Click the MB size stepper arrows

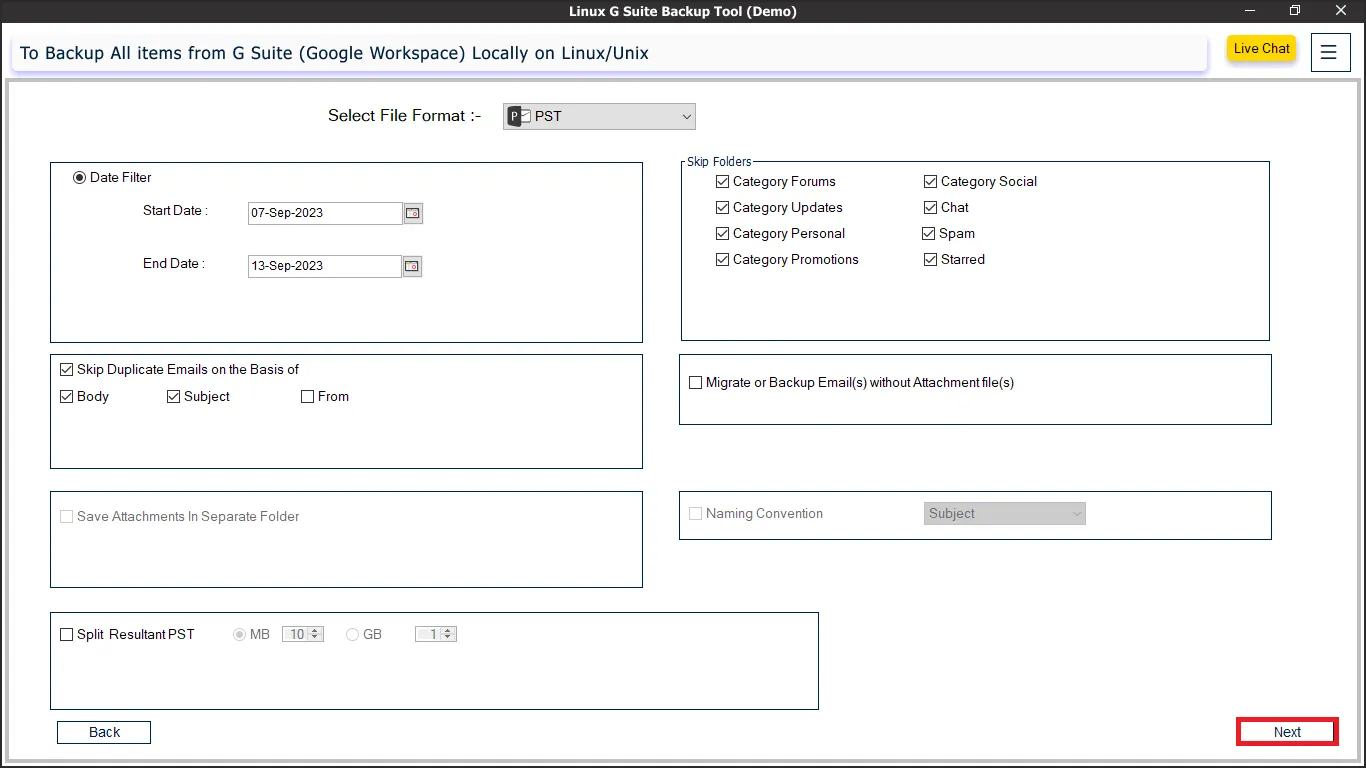pos(316,635)
